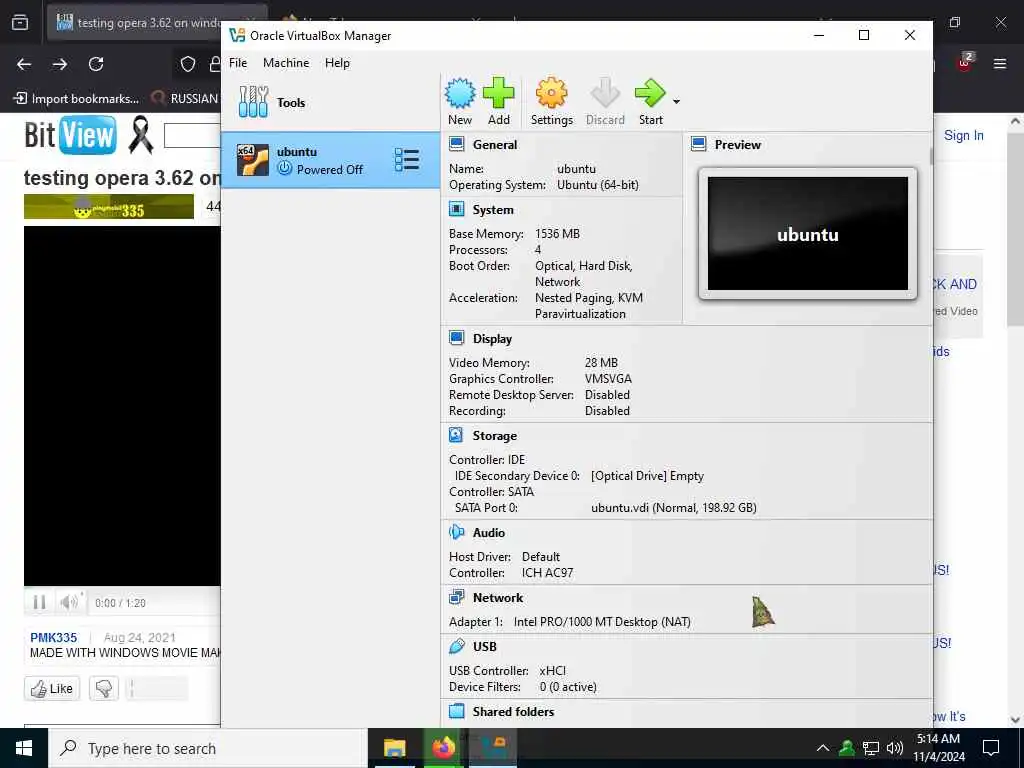The width and height of the screenshot is (1024, 768).
Task: Click the taskbar clock showing 5:14 AM
Action: click(938, 748)
